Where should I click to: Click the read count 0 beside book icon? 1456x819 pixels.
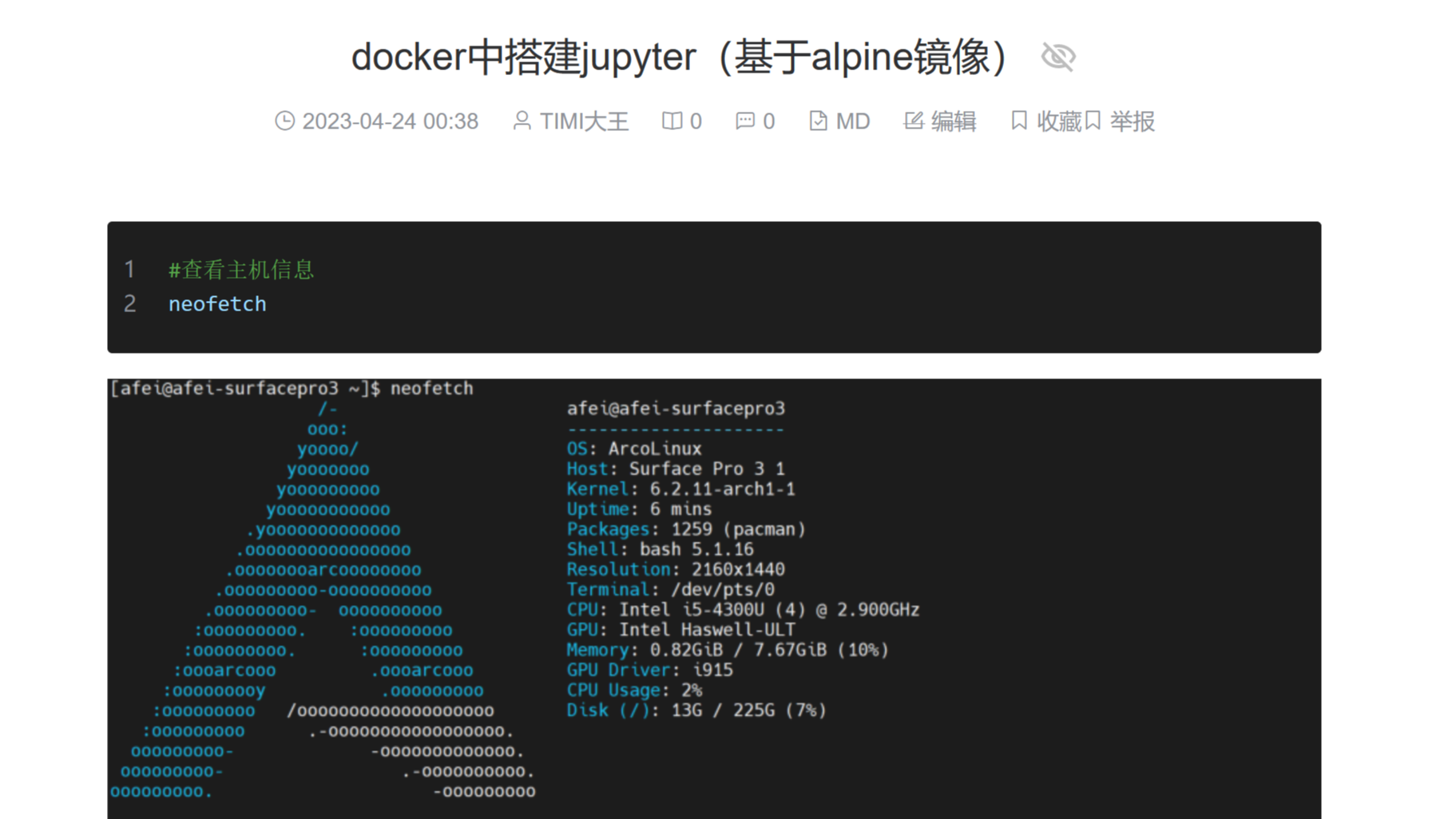click(x=696, y=121)
